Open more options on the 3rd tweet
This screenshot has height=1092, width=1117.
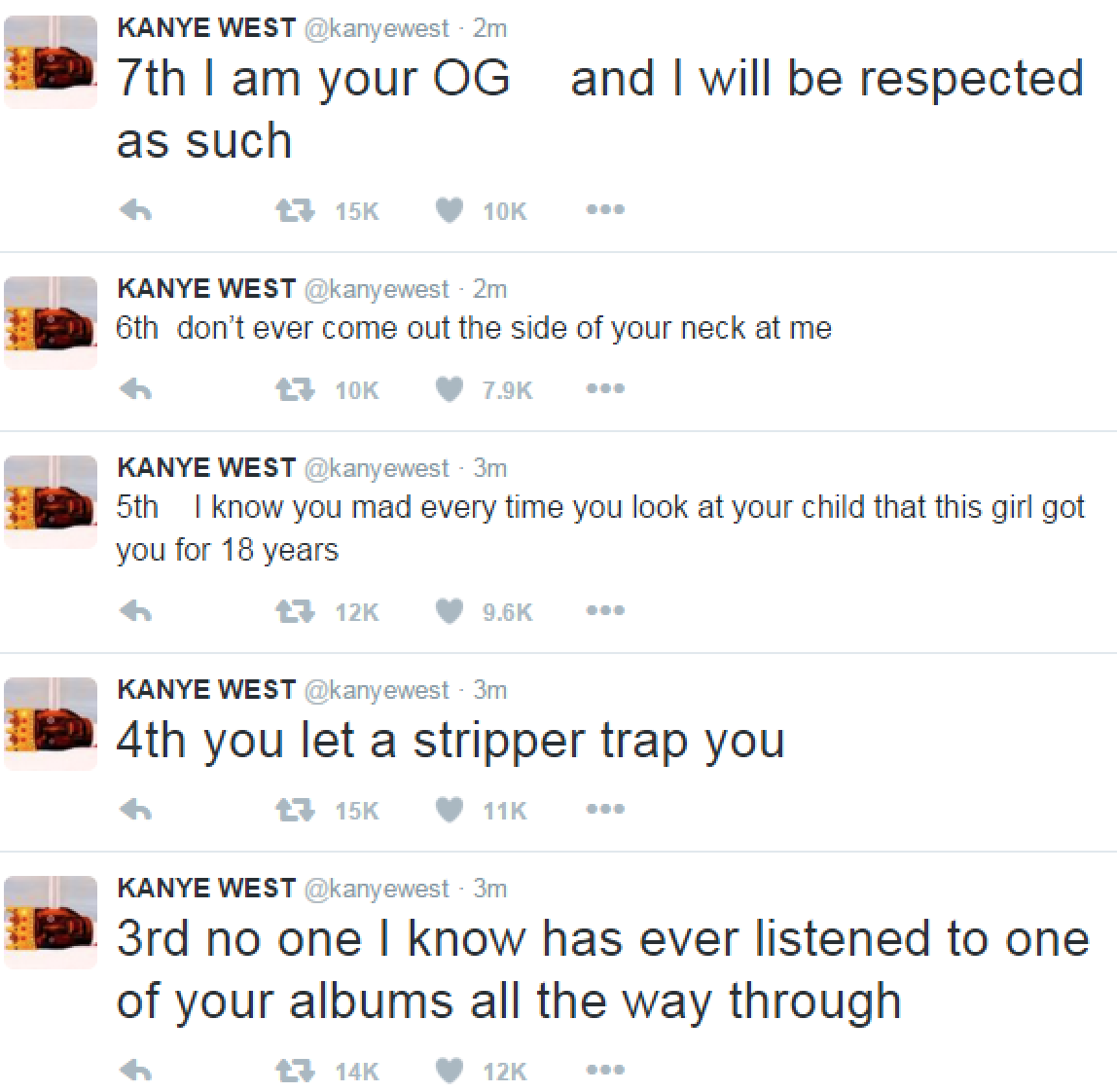click(605, 1070)
